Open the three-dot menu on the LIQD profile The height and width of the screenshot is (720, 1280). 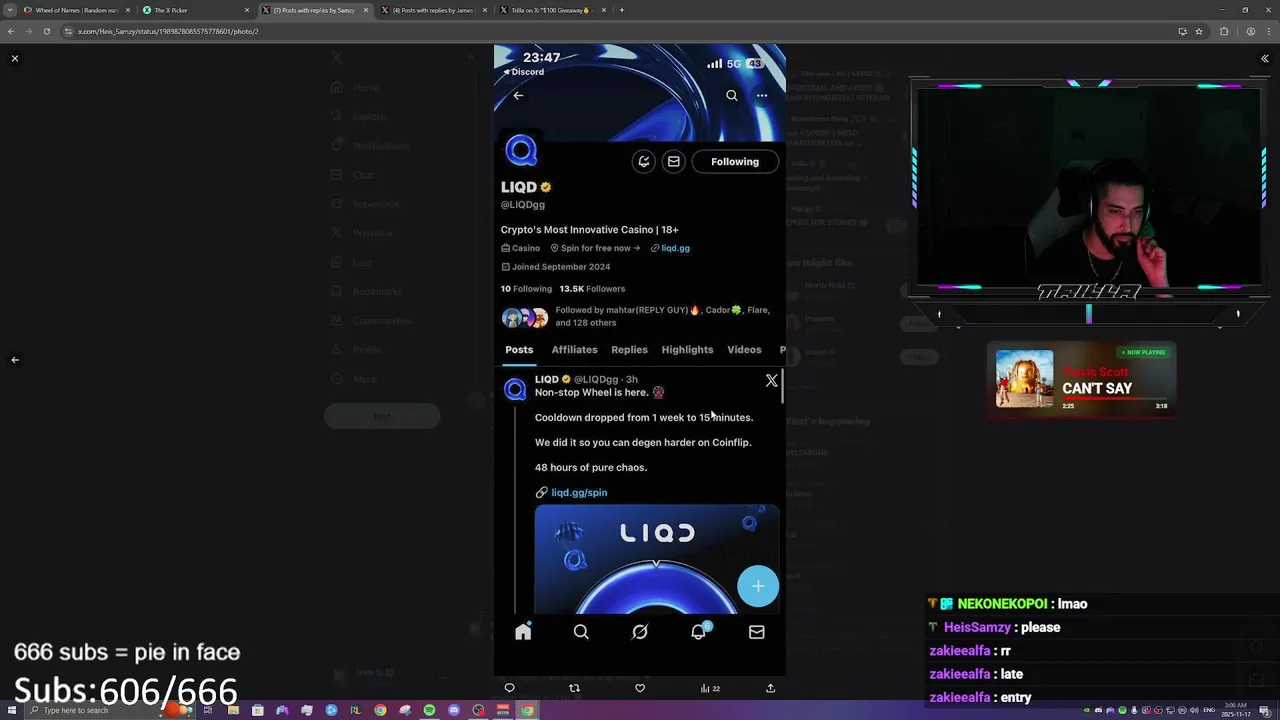click(x=762, y=96)
